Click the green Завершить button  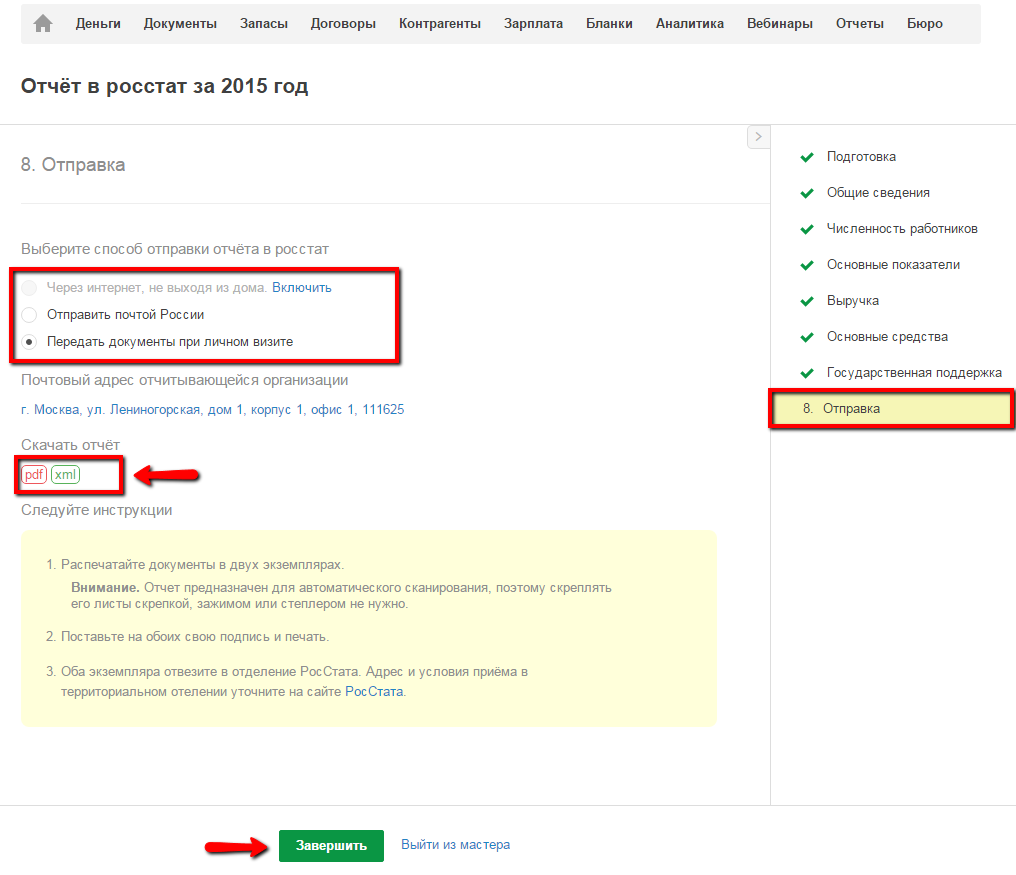(331, 846)
